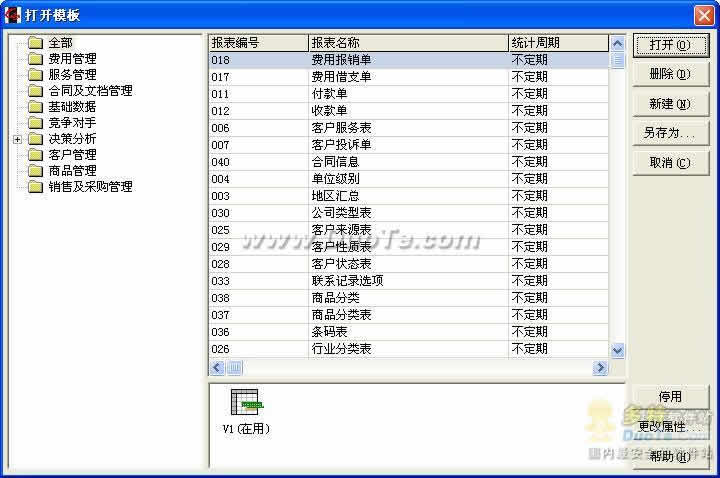Image resolution: width=720 pixels, height=478 pixels.
Task: Select the 单位级别 row
Action: coord(409,179)
